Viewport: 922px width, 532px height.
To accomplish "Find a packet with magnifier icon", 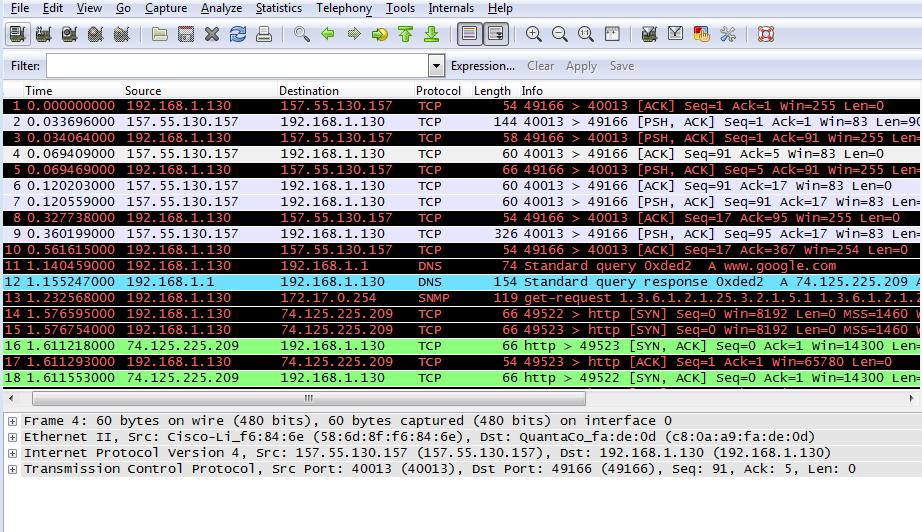I will point(302,34).
